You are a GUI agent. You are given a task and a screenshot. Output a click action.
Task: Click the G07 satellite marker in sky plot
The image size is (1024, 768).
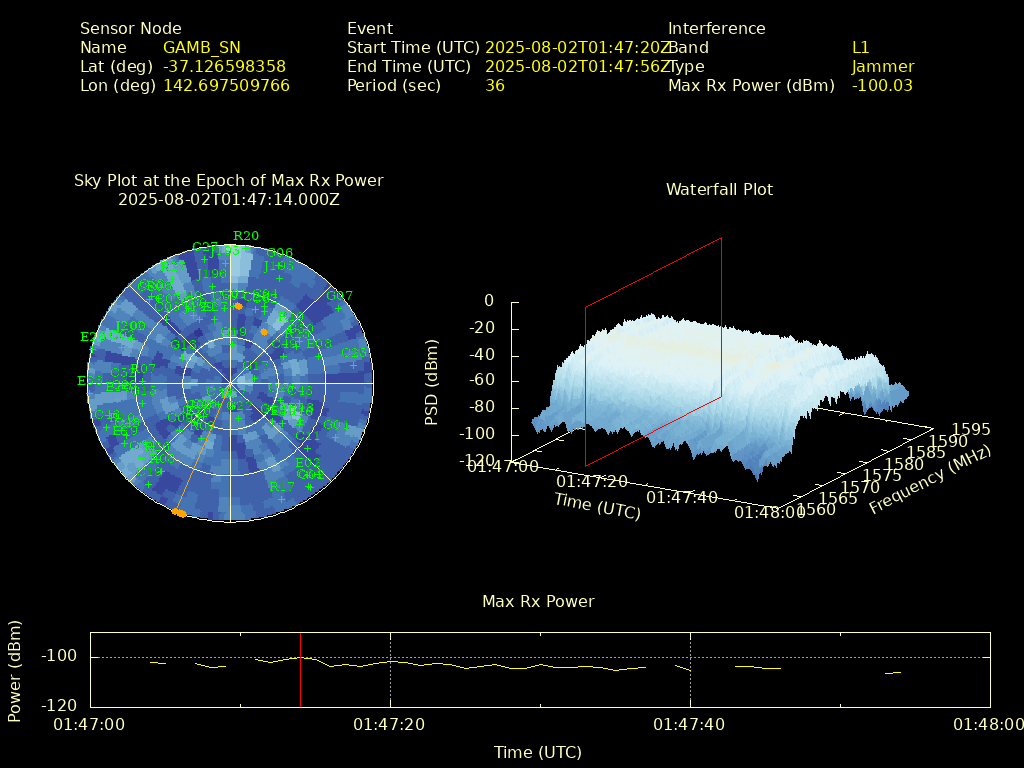pyautogui.click(x=339, y=308)
